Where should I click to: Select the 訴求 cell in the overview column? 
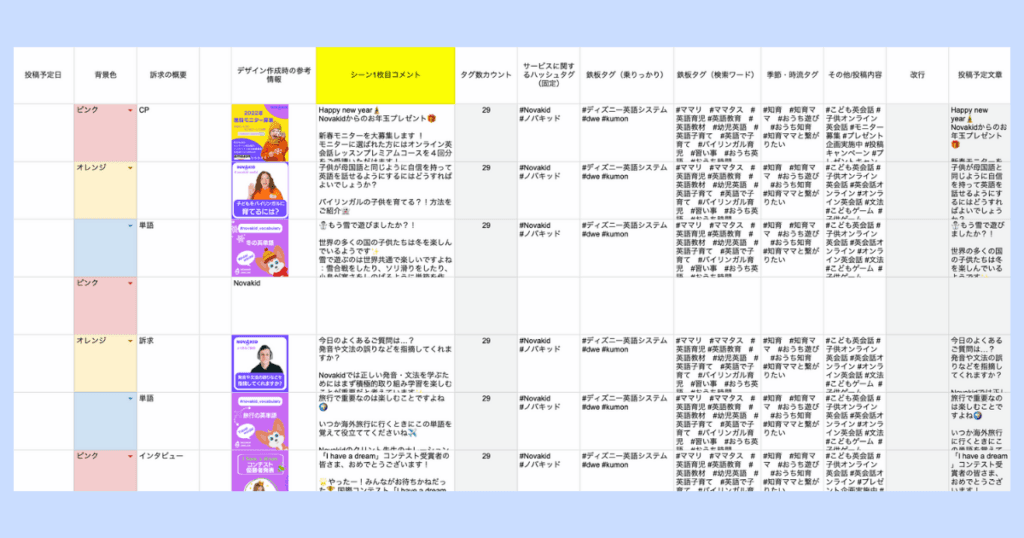(x=168, y=363)
